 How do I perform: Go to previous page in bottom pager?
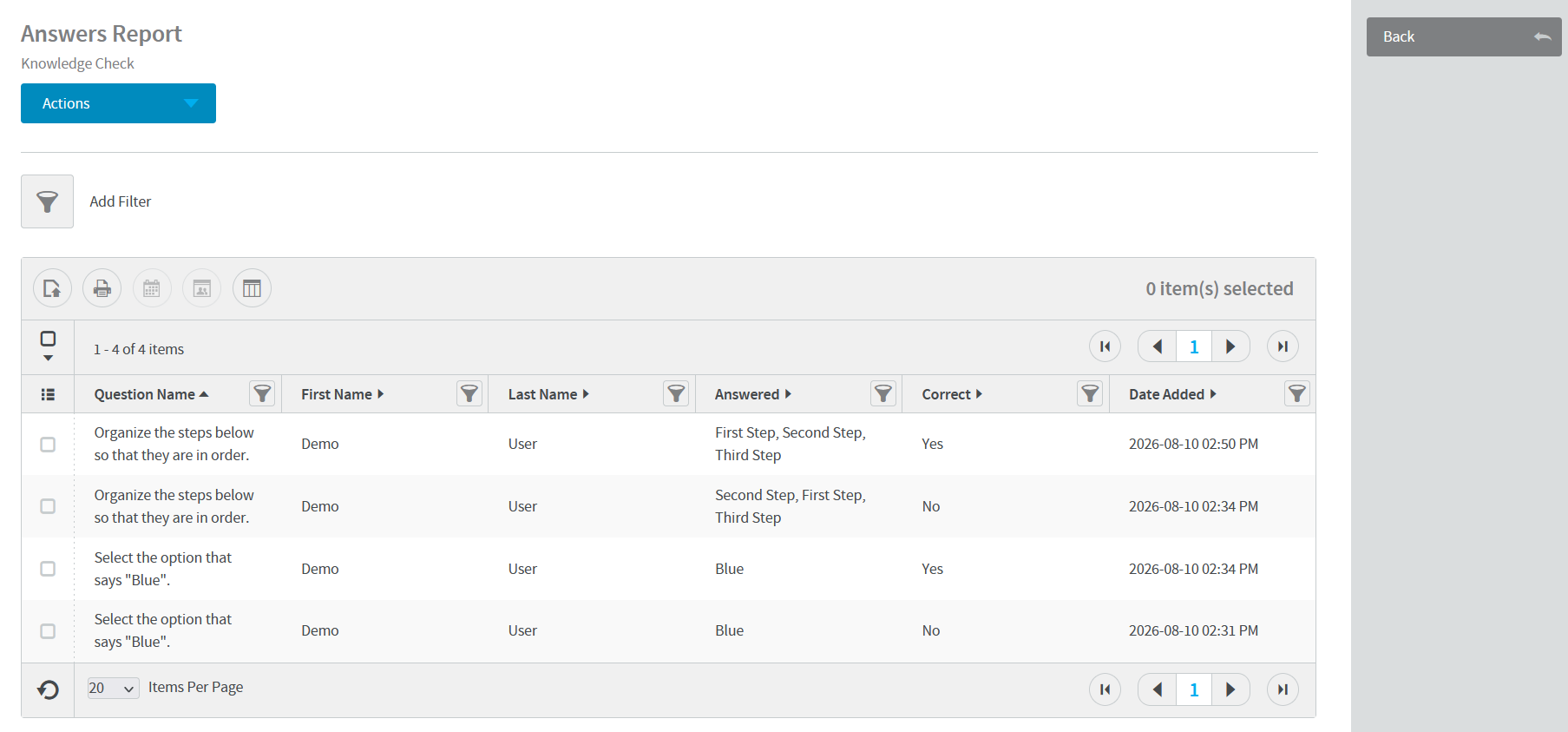[x=1157, y=689]
